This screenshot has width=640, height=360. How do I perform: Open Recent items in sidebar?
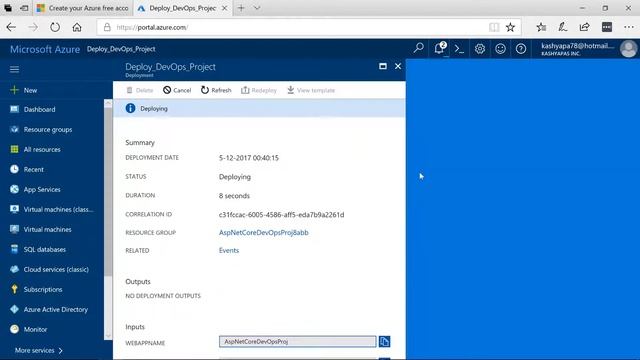(33, 169)
